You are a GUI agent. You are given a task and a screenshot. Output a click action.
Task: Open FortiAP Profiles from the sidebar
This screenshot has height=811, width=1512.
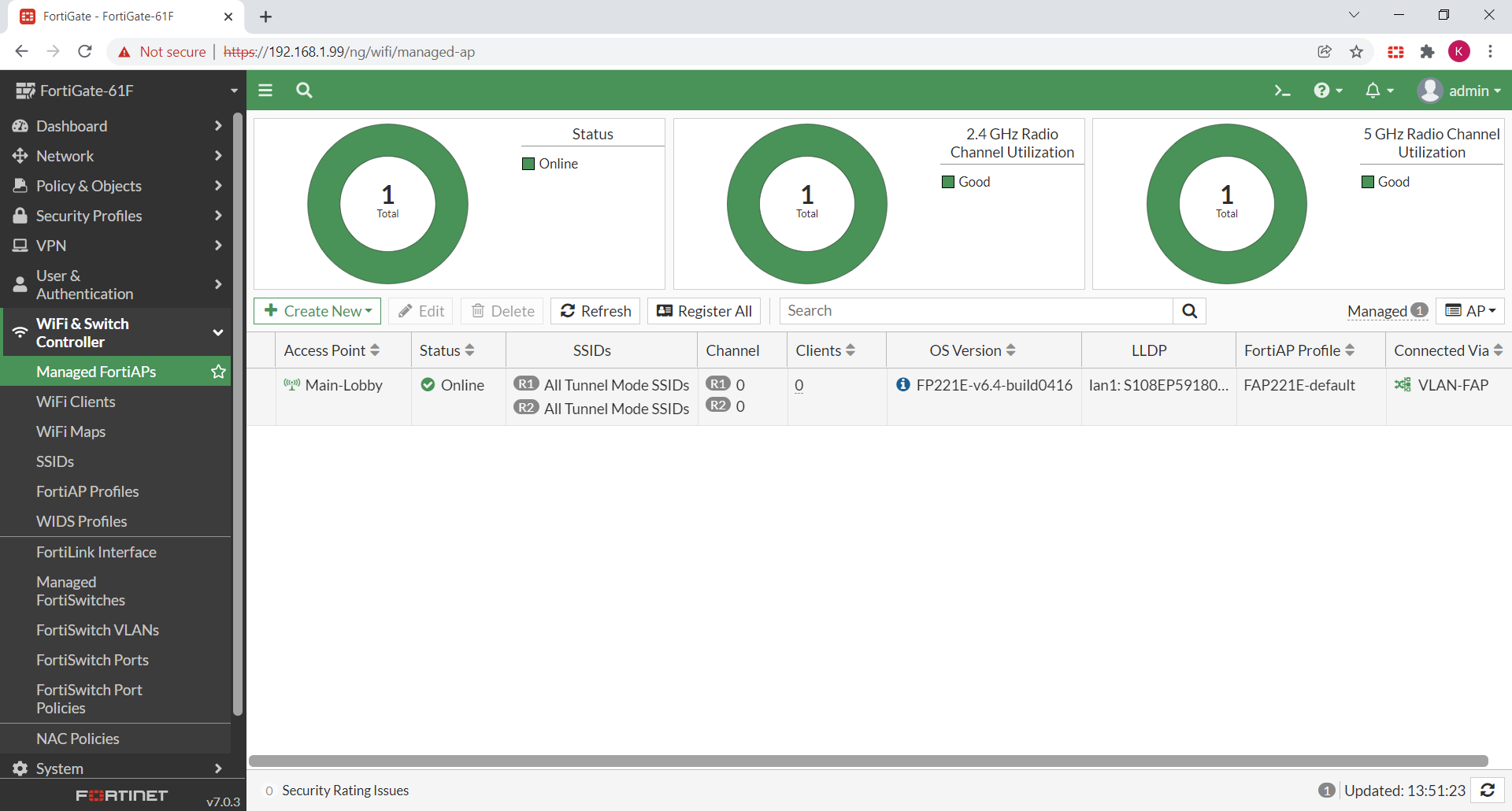coord(87,491)
